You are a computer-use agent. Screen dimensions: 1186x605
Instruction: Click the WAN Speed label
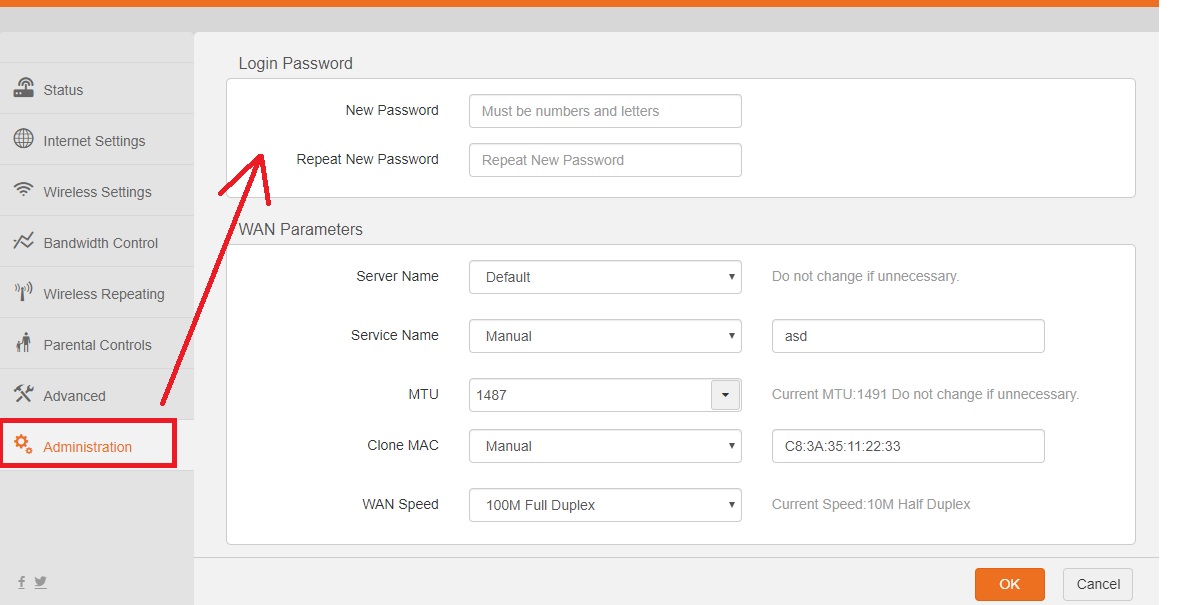click(401, 504)
